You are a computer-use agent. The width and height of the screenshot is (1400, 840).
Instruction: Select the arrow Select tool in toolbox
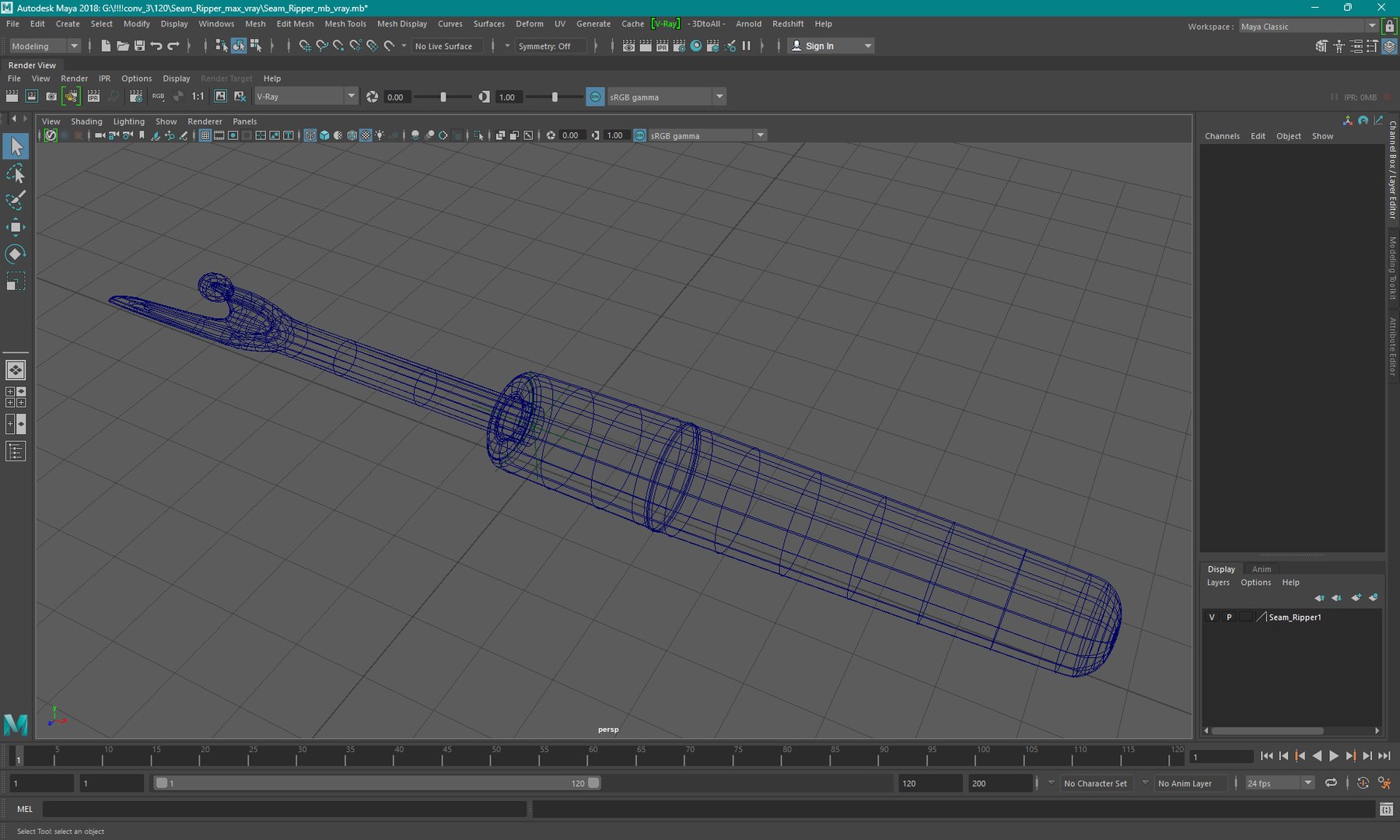coord(16,146)
